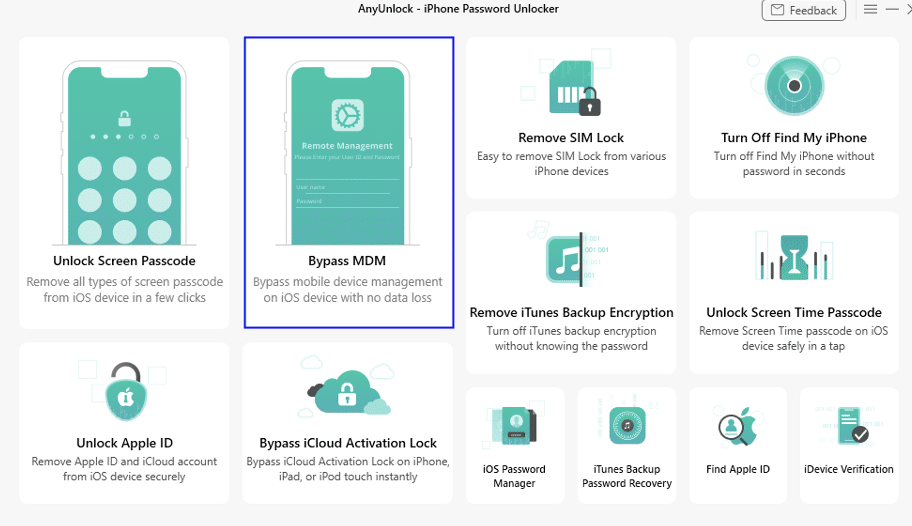Select Unlock Apple ID title
Viewport: 912px width, 526px height.
point(124,443)
